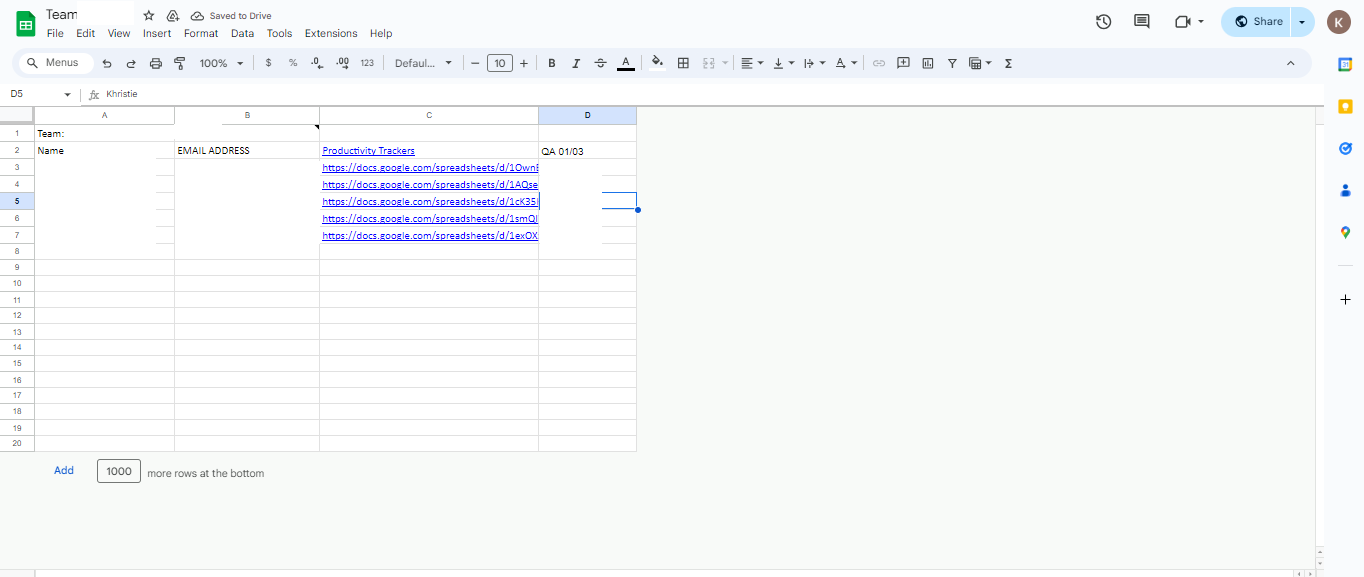
Task: Open the comments history icon
Action: [1142, 21]
